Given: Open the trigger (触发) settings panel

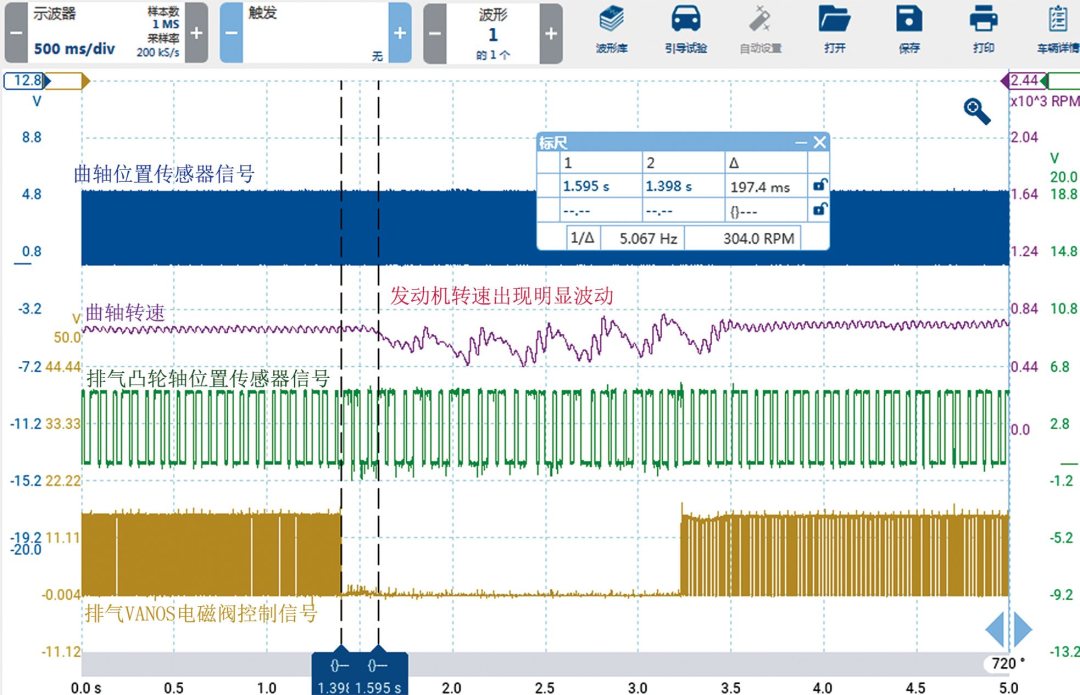Looking at the screenshot, I should coord(315,33).
